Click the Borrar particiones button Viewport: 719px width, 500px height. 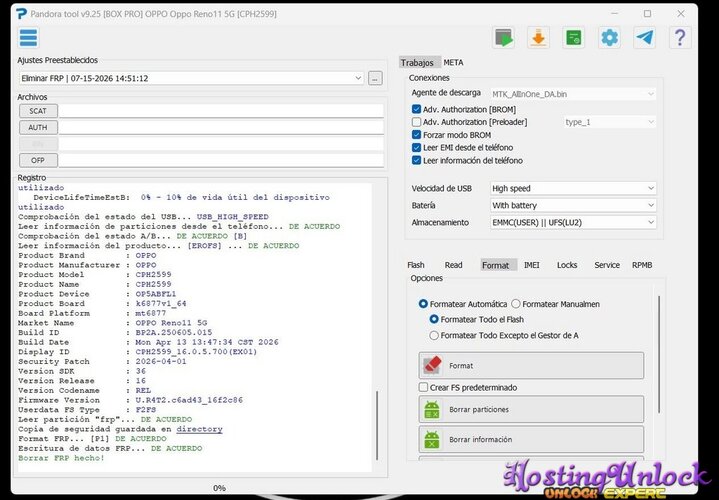pyautogui.click(x=531, y=410)
